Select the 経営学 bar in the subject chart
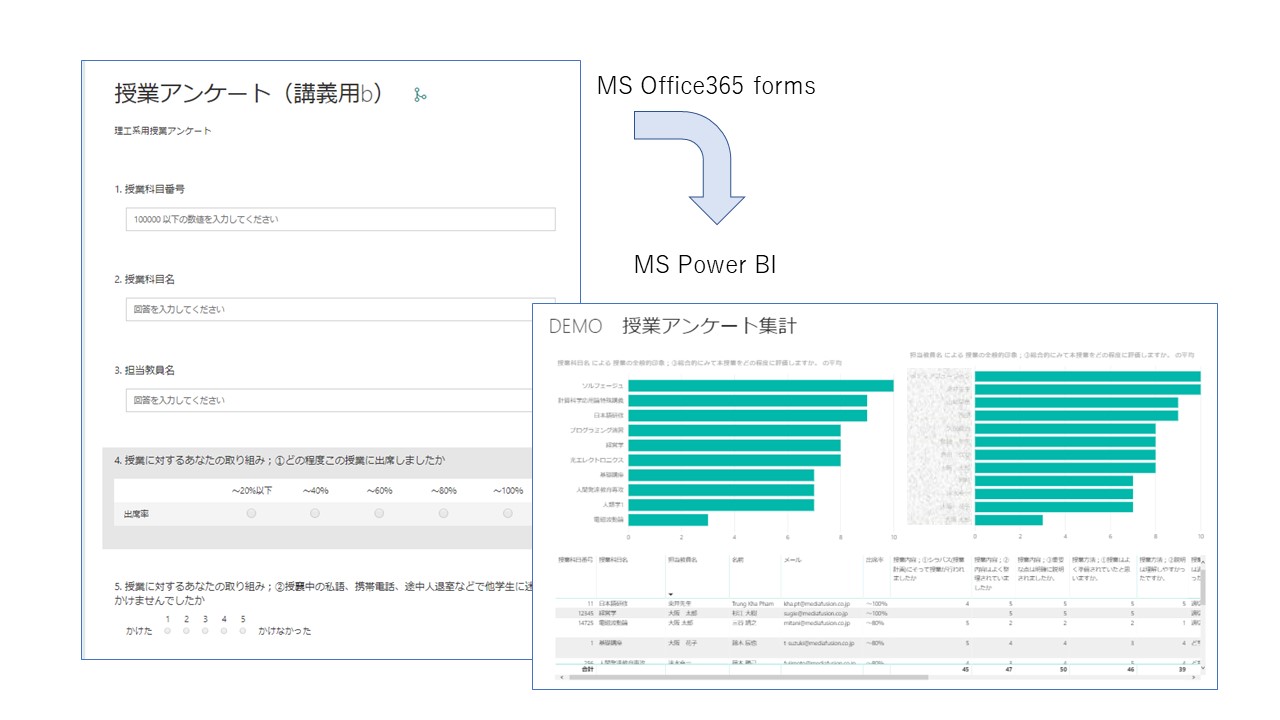Image resolution: width=1280 pixels, height=720 pixels. (x=734, y=445)
